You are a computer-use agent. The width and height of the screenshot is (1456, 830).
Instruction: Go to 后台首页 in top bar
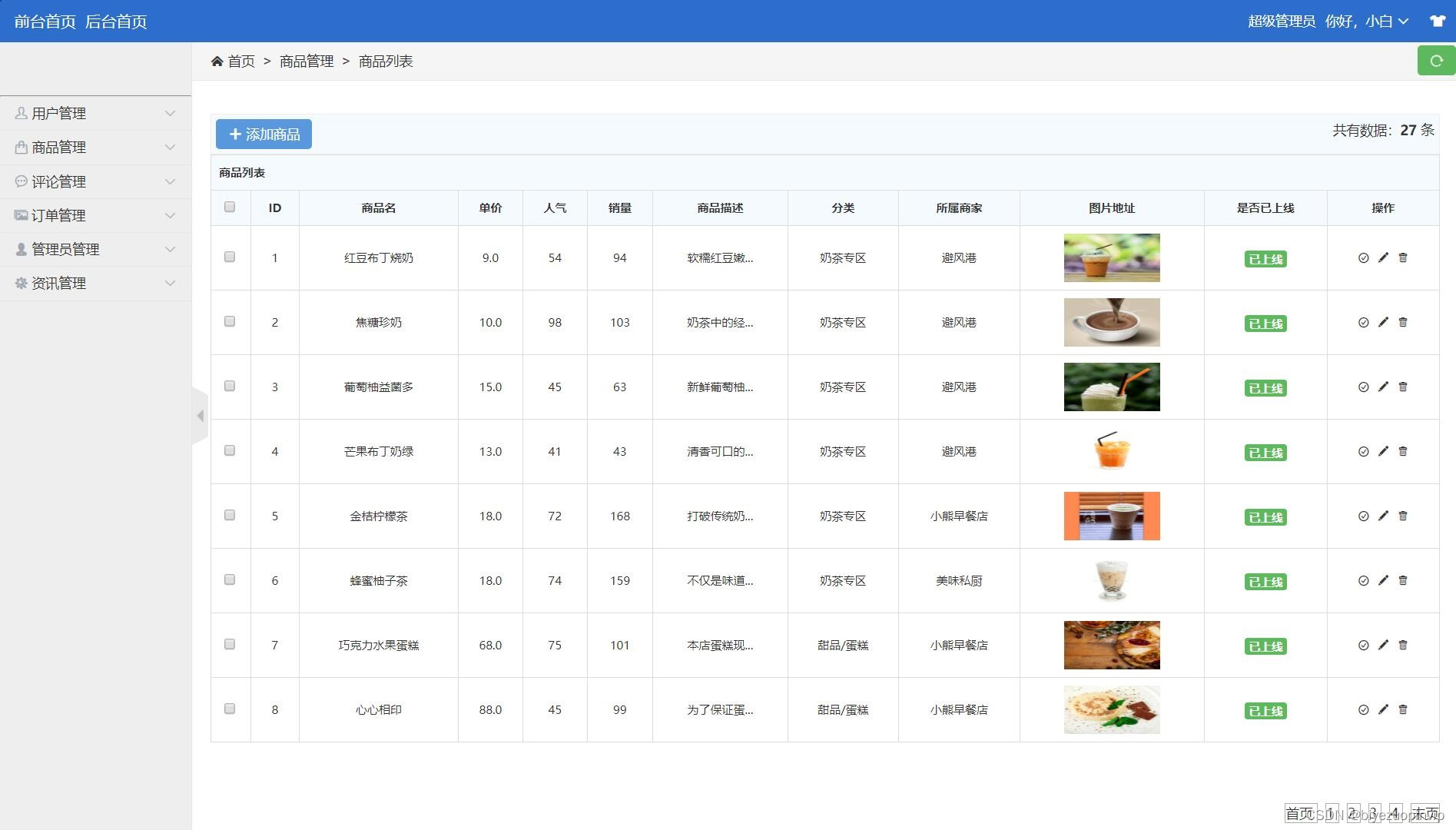(116, 22)
